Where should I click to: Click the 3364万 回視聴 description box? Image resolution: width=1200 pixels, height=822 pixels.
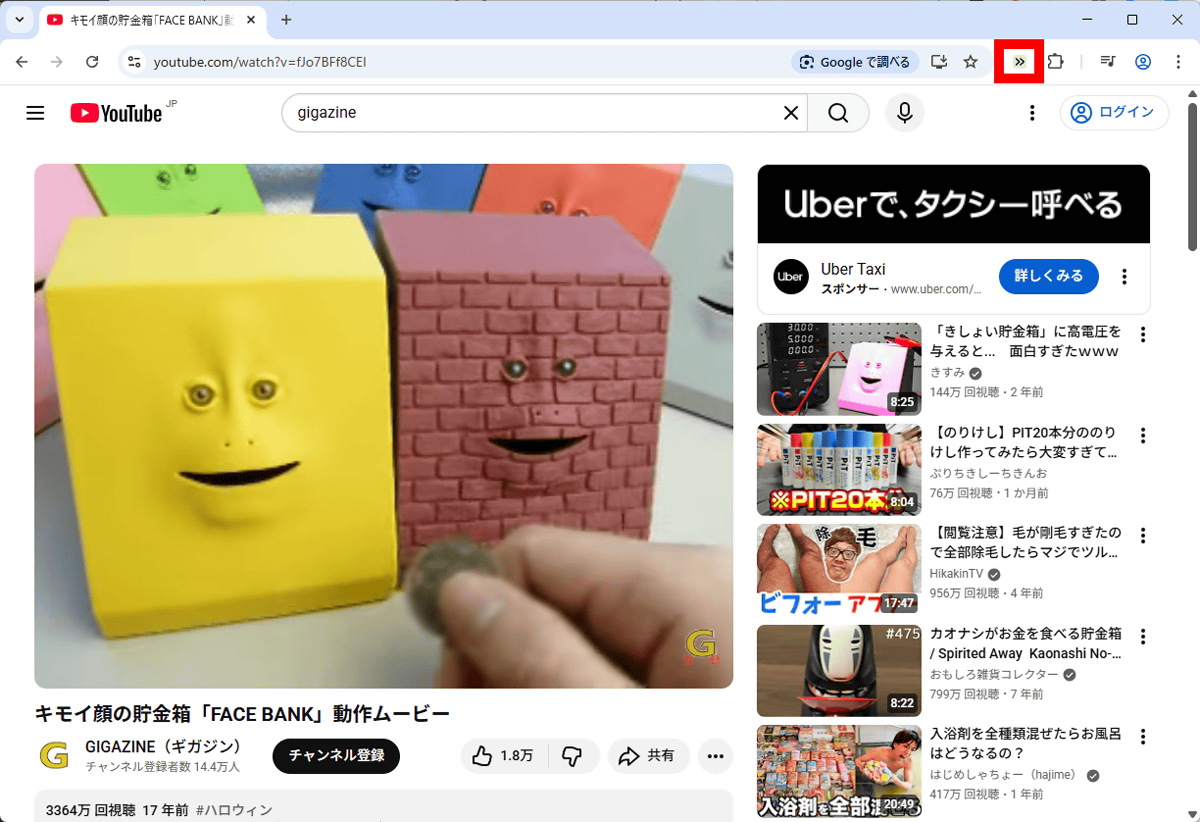click(384, 806)
